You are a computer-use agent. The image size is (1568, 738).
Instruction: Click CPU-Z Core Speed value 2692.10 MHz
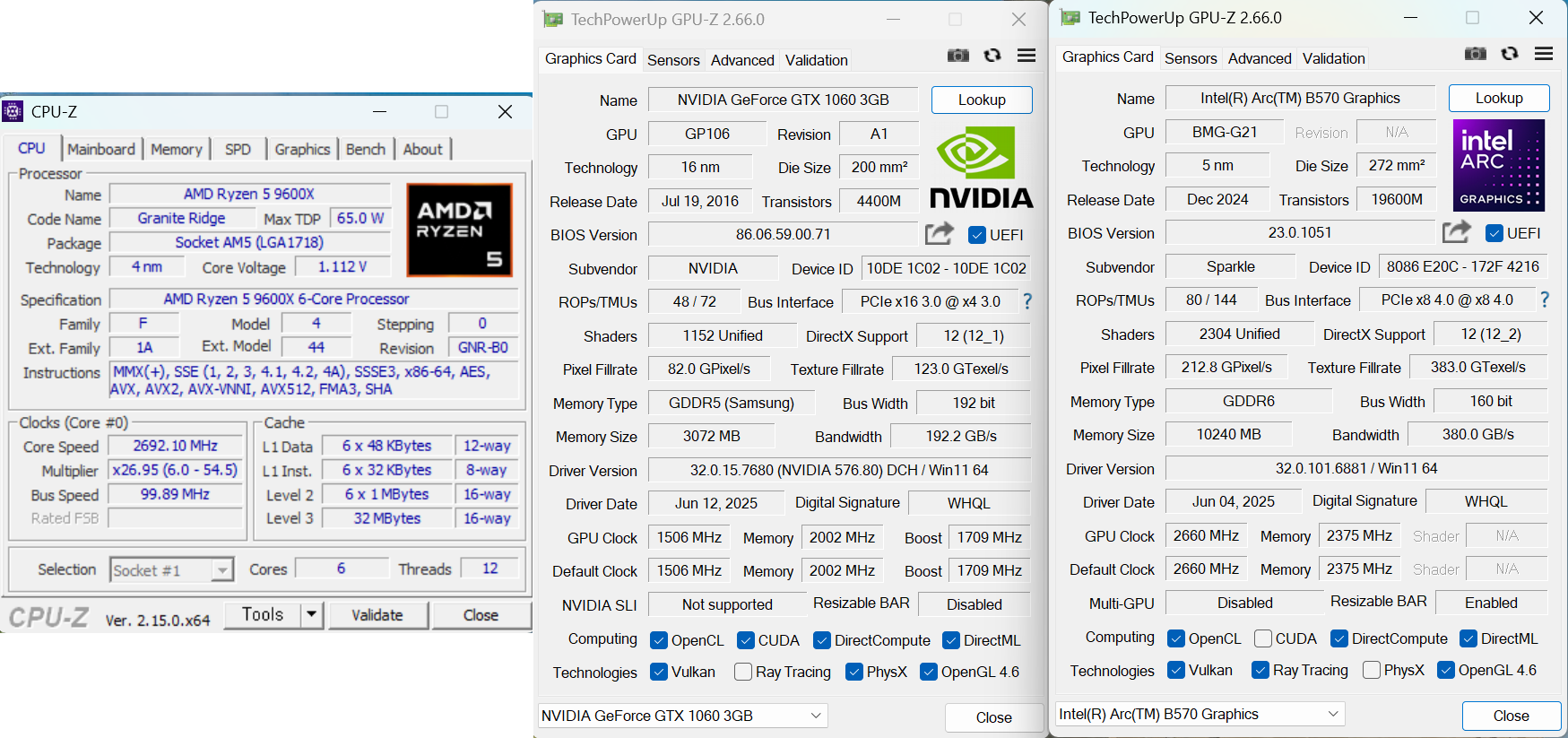pyautogui.click(x=176, y=446)
